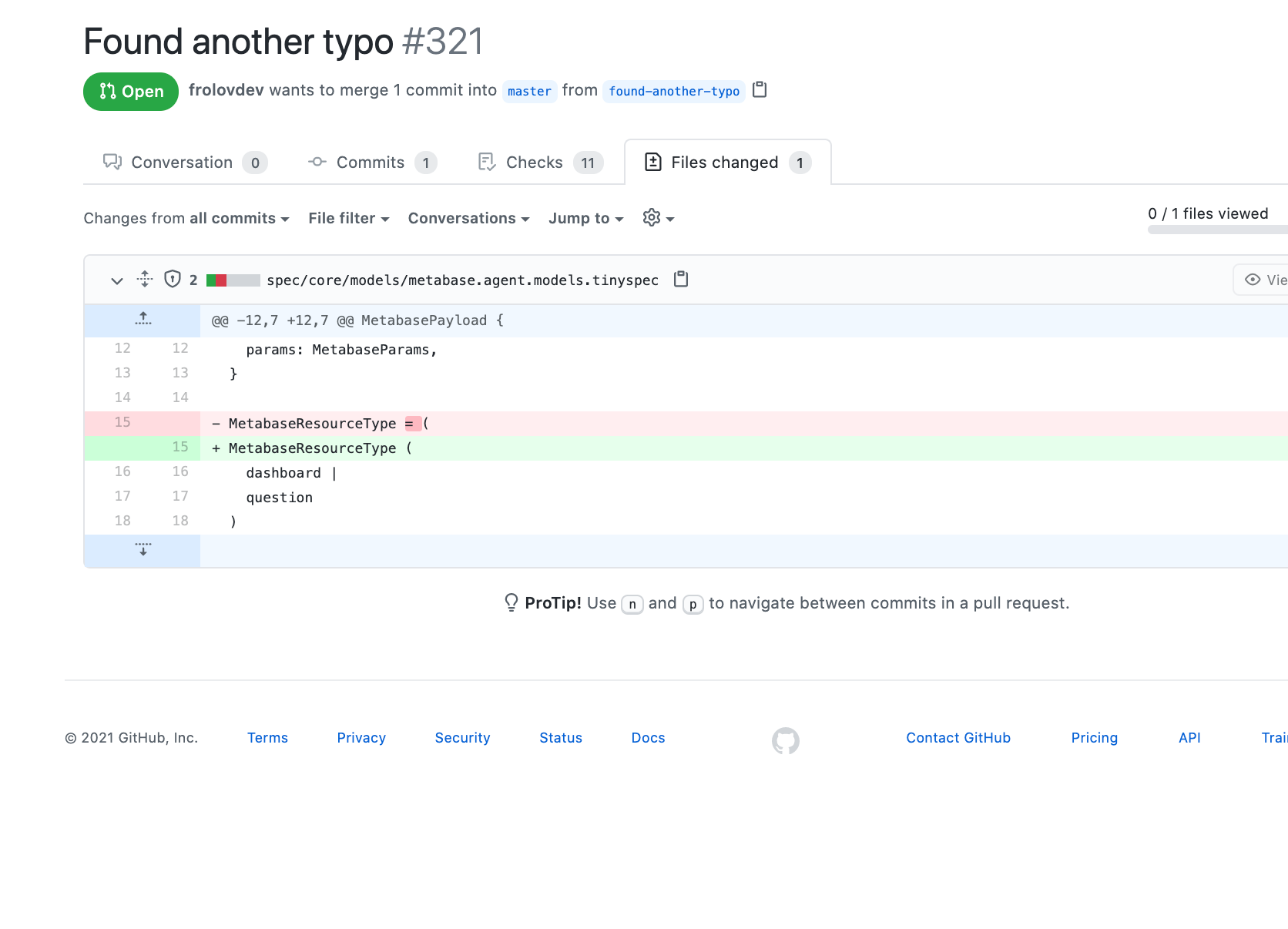Screen dimensions: 1288x929
Task: Click the diffstat added/removed color bar
Action: tap(233, 280)
